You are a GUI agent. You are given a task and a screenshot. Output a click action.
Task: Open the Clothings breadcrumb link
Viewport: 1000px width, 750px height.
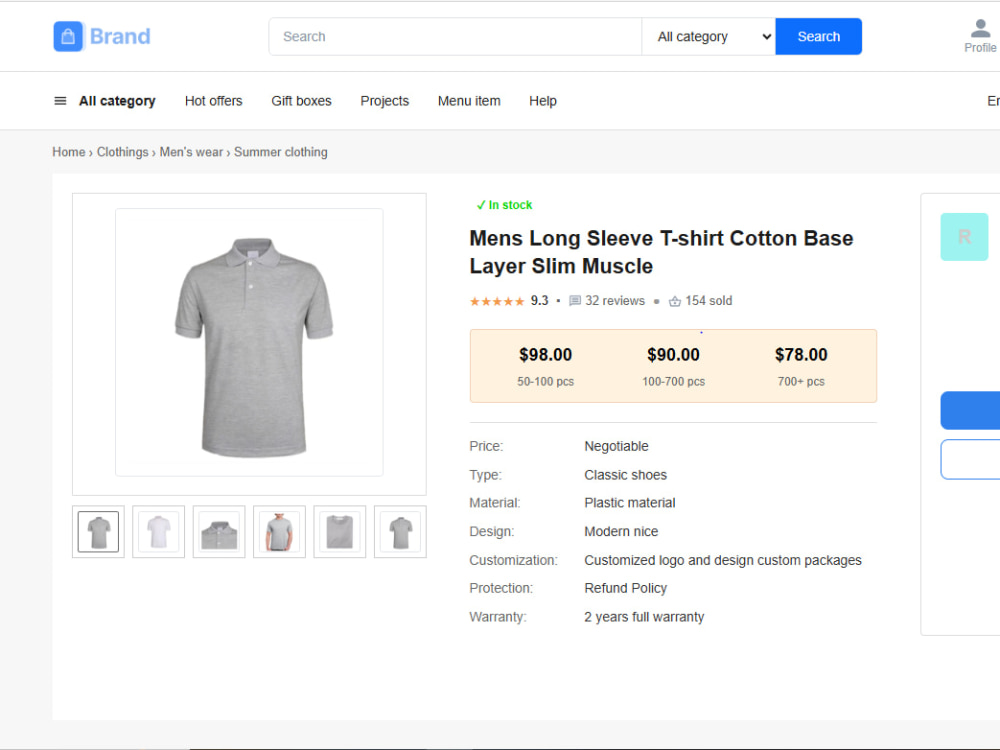[122, 152]
